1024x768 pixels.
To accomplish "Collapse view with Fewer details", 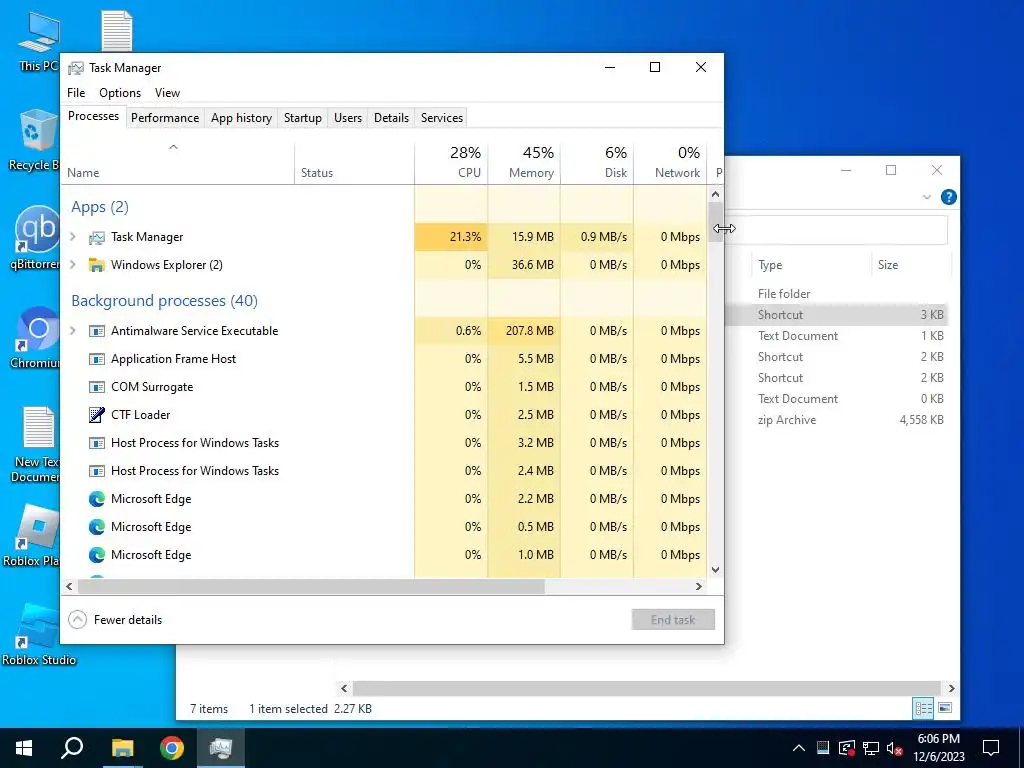I will (x=115, y=620).
